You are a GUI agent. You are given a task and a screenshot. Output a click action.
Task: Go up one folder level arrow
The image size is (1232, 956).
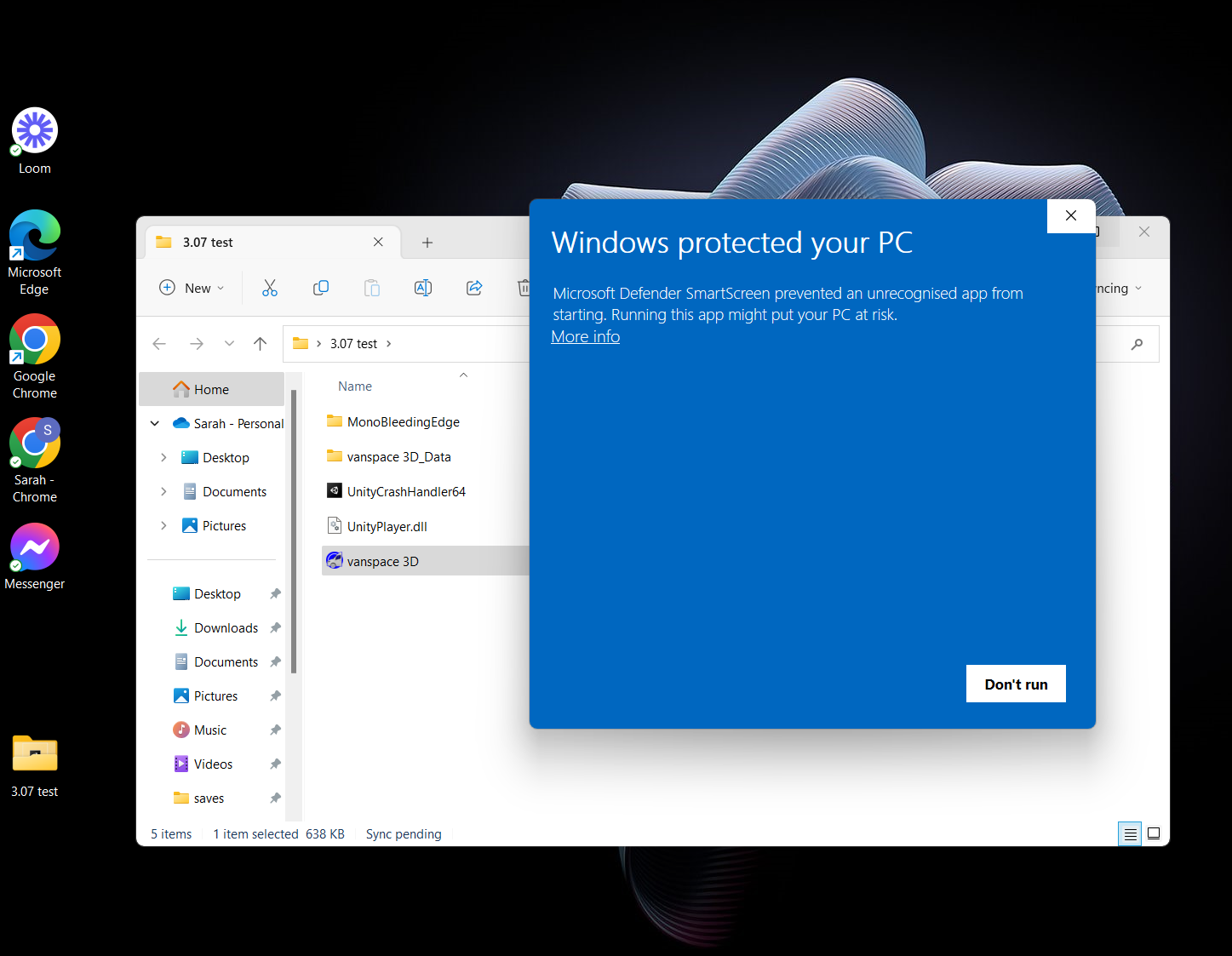click(261, 344)
